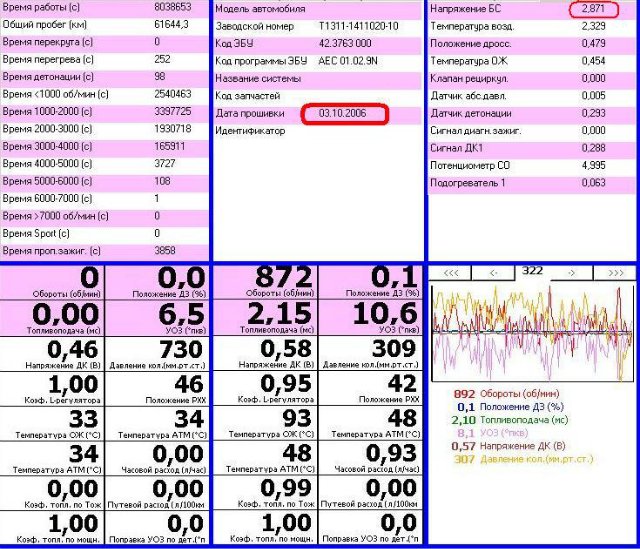Select the Потенциометр СО row
Image resolution: width=640 pixels, height=549 pixels.
532,165
